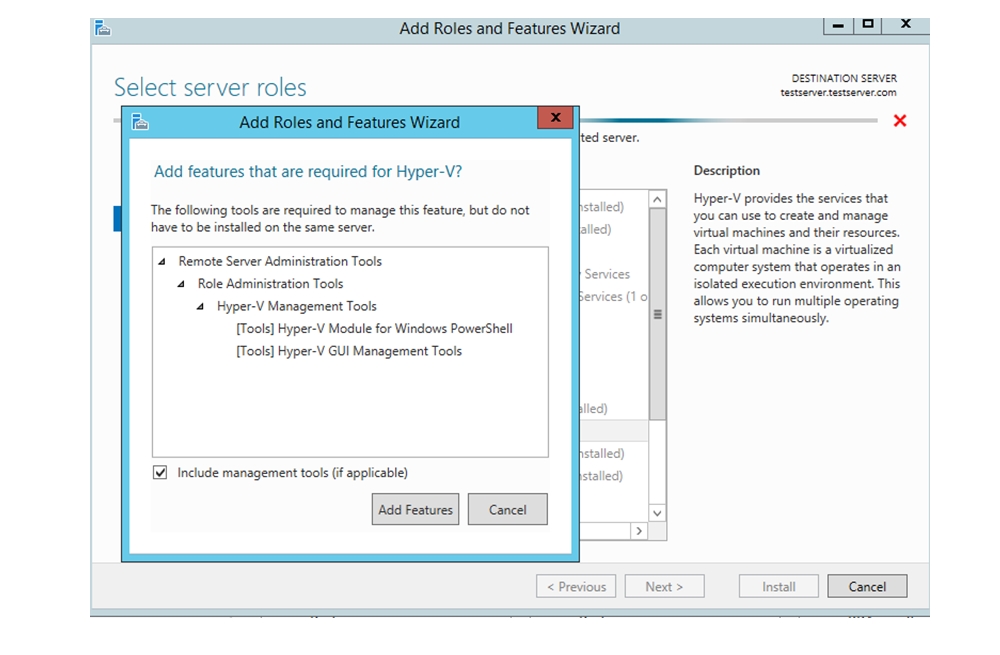Select Hyper-V Management Tools row

[297, 306]
